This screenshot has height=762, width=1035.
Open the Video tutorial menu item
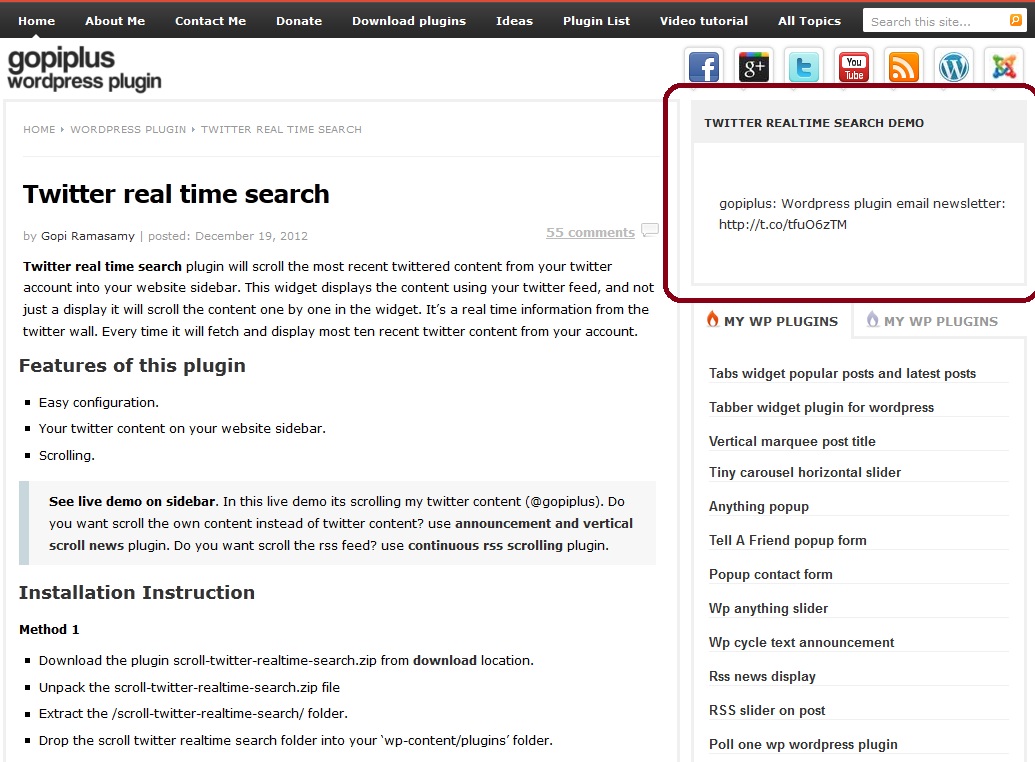704,20
